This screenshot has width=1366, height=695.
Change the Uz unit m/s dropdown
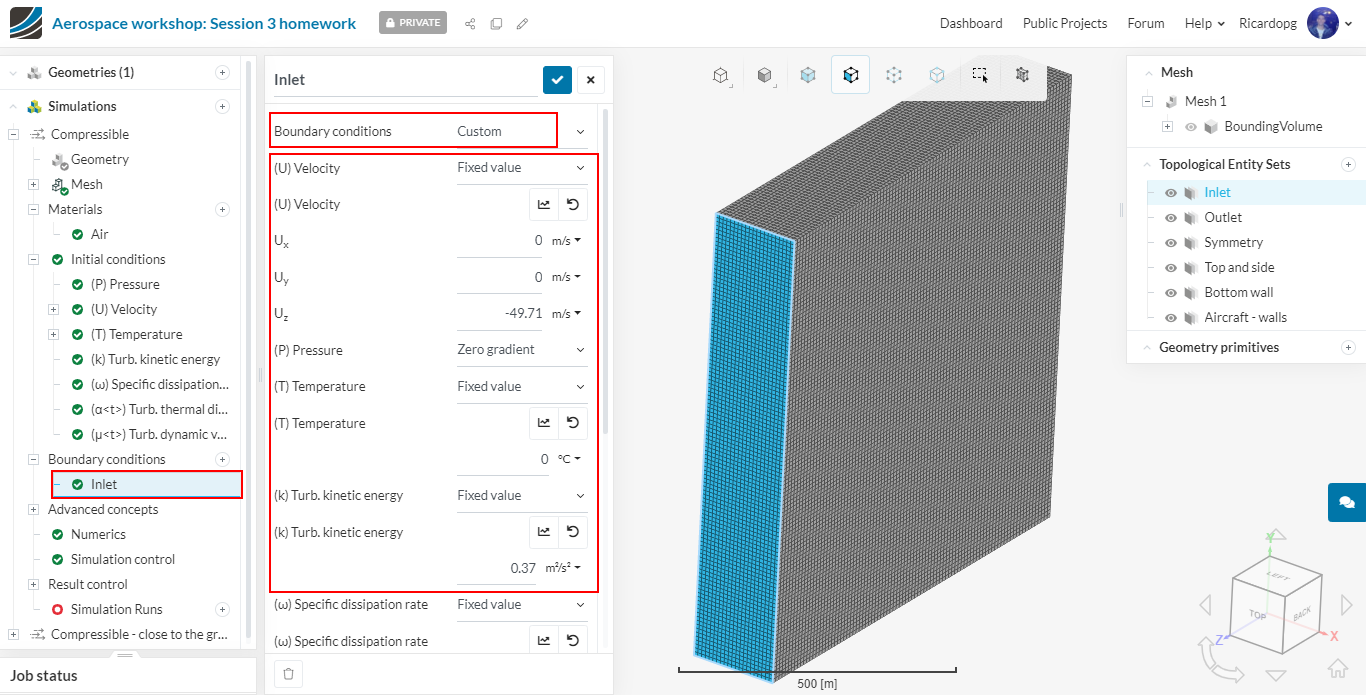[566, 313]
